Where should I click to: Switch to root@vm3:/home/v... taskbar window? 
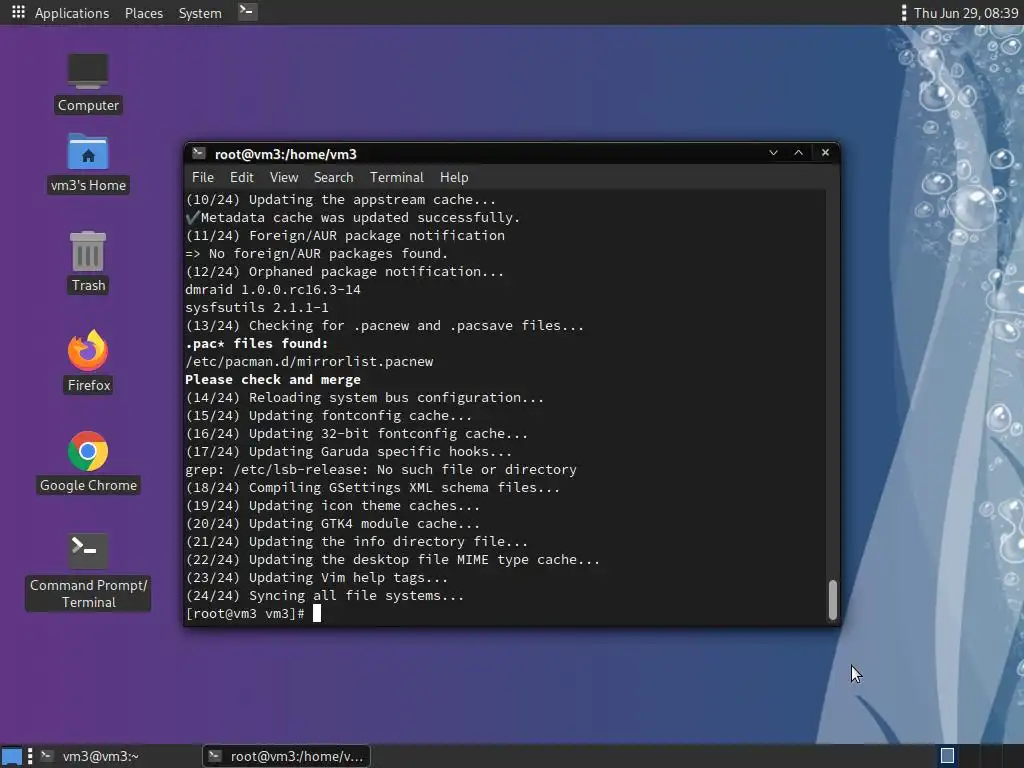[286, 756]
